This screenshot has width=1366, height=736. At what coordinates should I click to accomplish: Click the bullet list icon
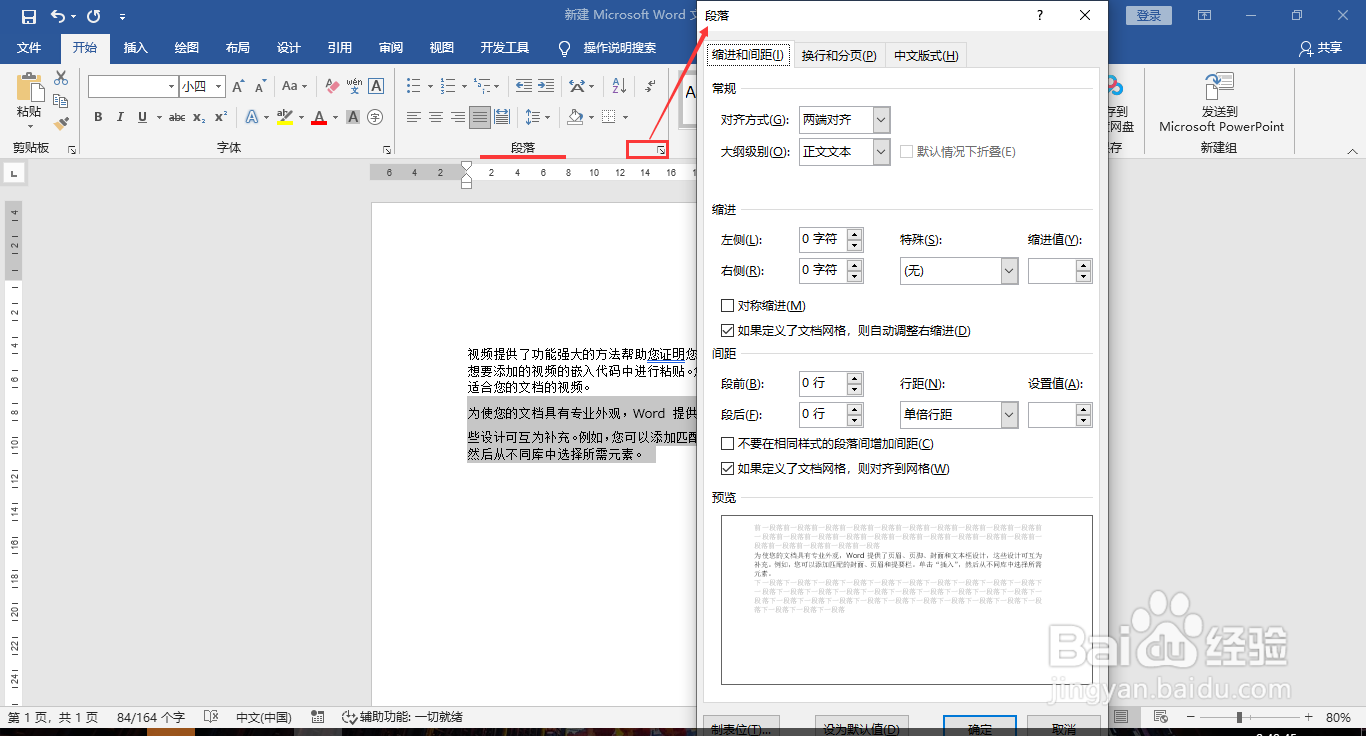click(x=413, y=85)
